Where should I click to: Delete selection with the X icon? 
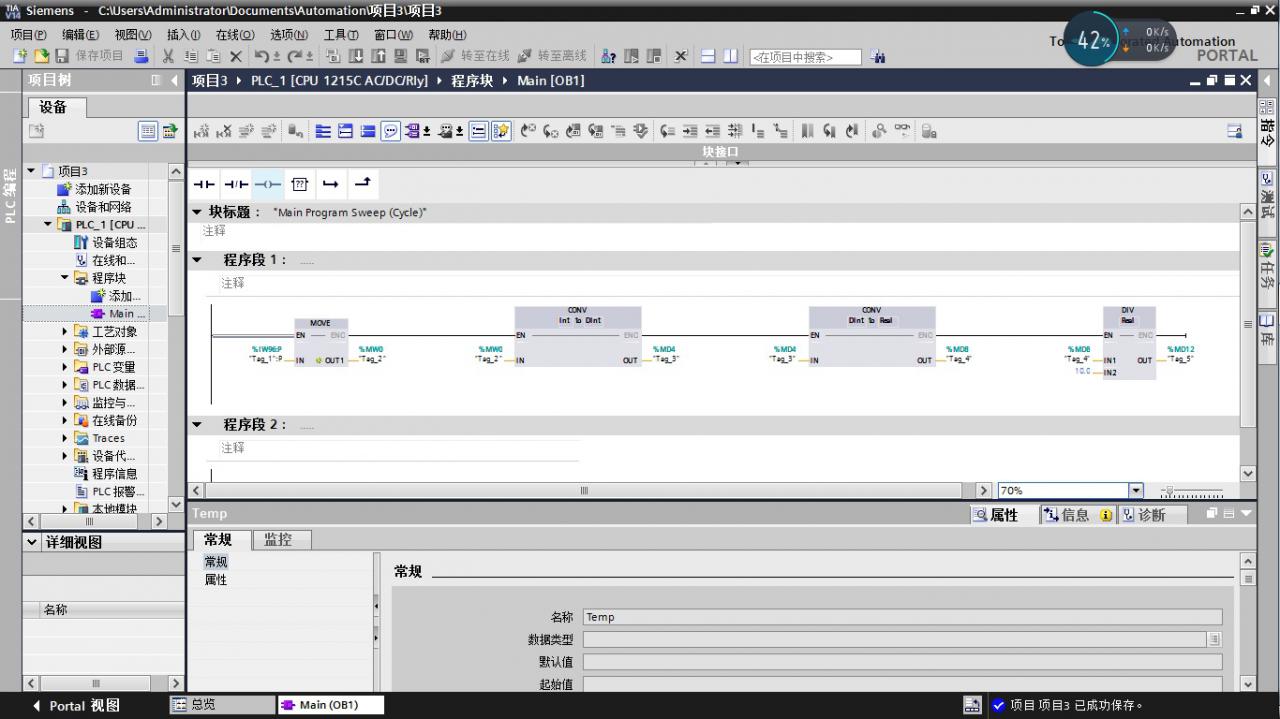(236, 57)
